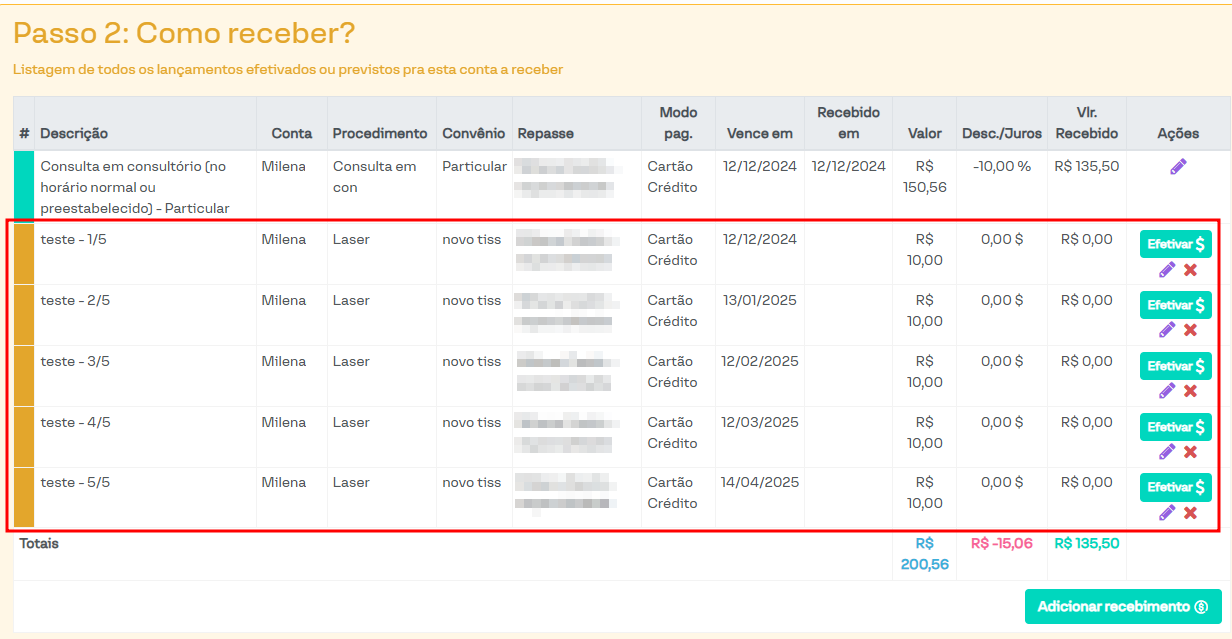Edit the teste - 4/5 installment

(x=1166, y=452)
